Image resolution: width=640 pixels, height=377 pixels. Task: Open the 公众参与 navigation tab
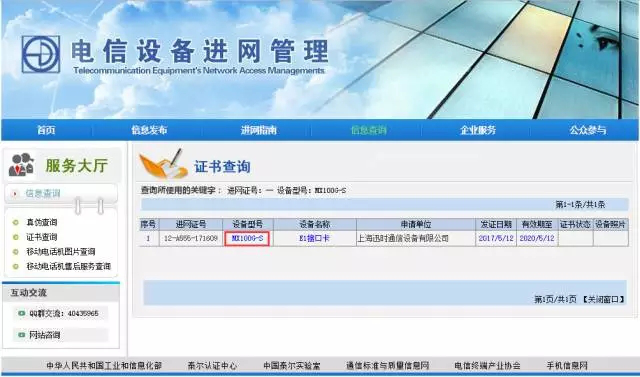click(x=588, y=130)
